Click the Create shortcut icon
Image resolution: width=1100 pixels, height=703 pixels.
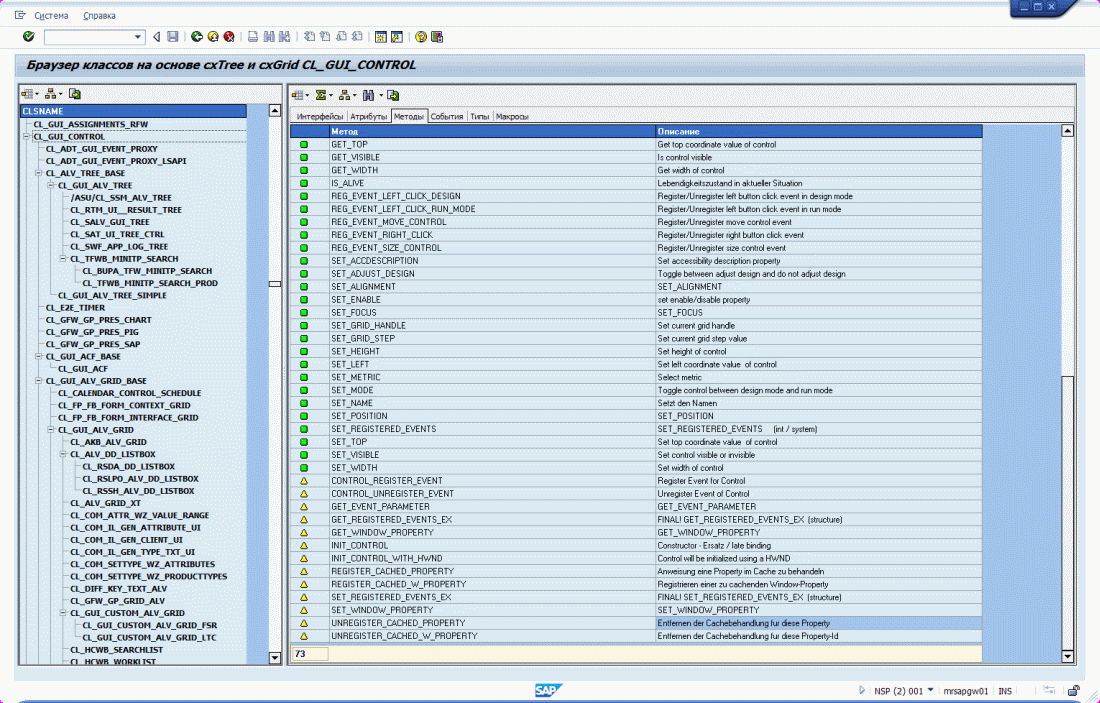[397, 36]
